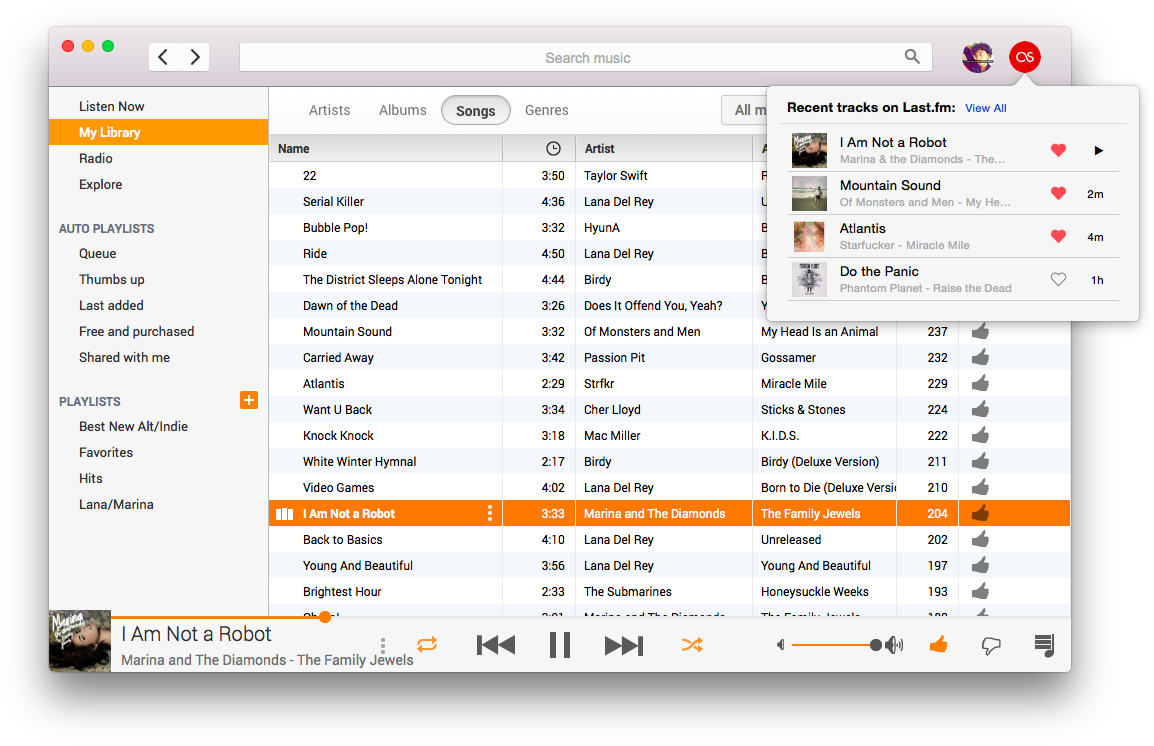
Task: Sort songs by Name column header
Action: pos(386,149)
